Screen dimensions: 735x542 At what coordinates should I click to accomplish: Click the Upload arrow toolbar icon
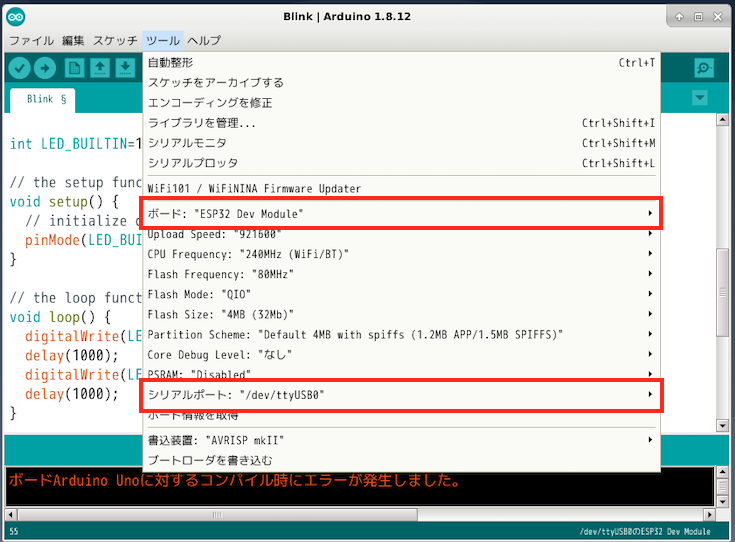click(x=46, y=68)
